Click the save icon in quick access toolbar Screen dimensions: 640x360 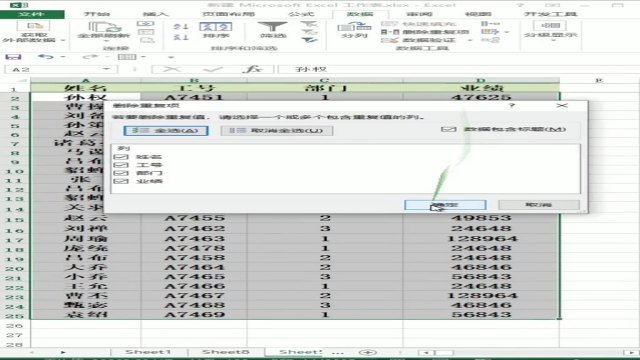[x=13, y=57]
